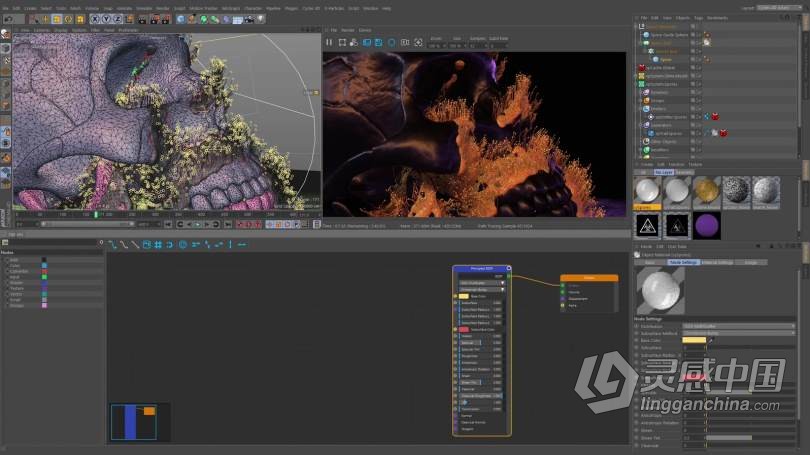The height and width of the screenshot is (455, 810).
Task: Toggle the X axis lock
Action: (x=95, y=19)
